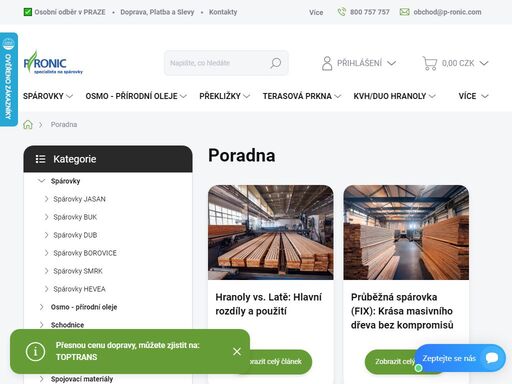This screenshot has height=384, width=512.
Task: Expand the Osmo - přírodní oleje category
Action: point(41,307)
